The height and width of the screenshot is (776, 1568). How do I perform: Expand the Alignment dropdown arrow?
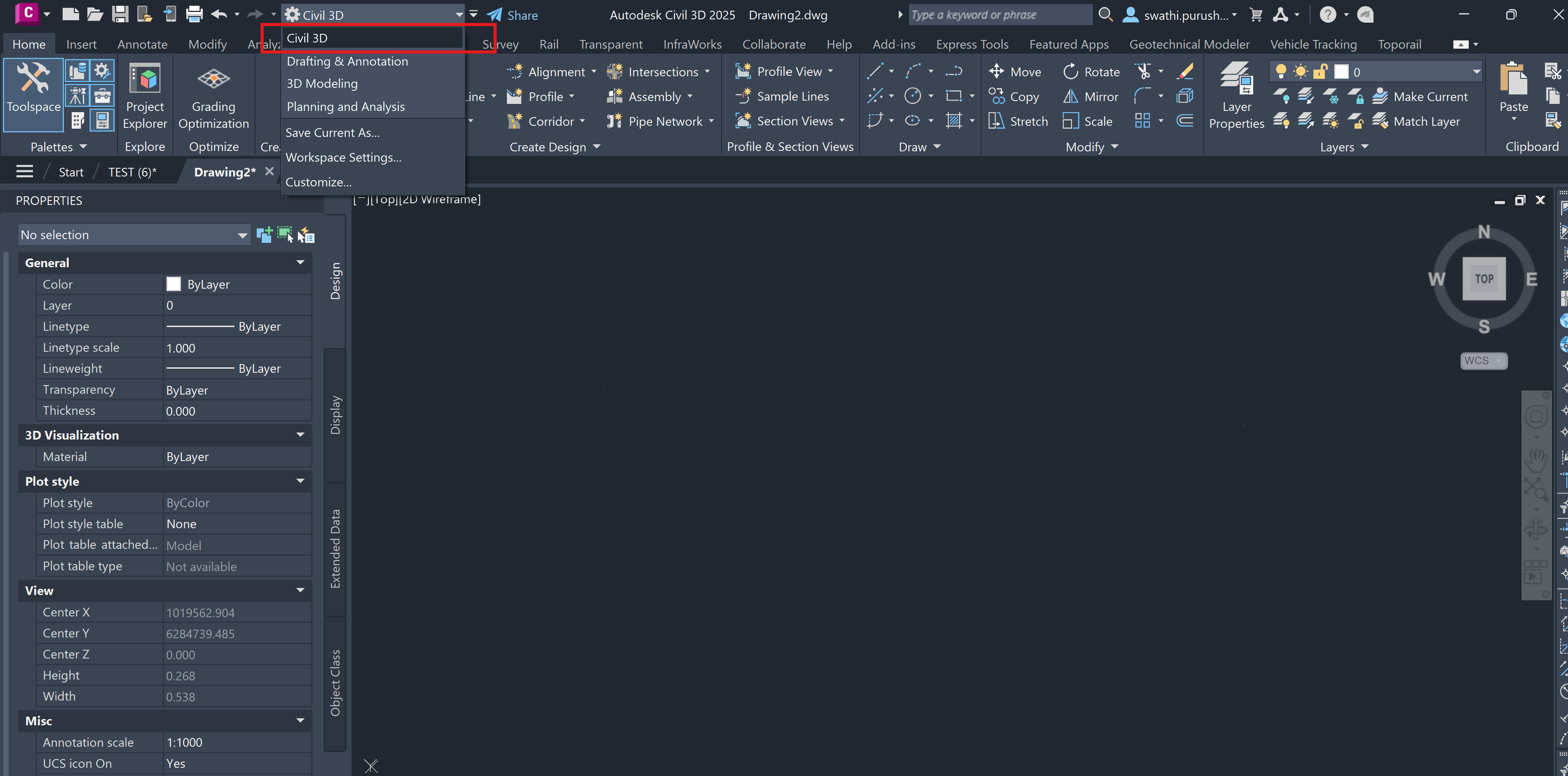593,72
